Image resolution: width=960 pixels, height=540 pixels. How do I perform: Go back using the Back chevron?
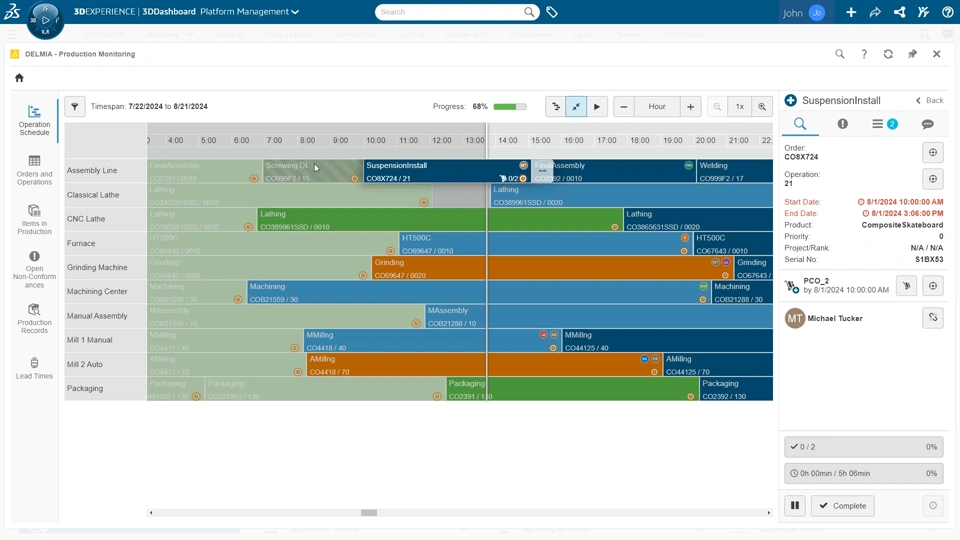(x=929, y=100)
